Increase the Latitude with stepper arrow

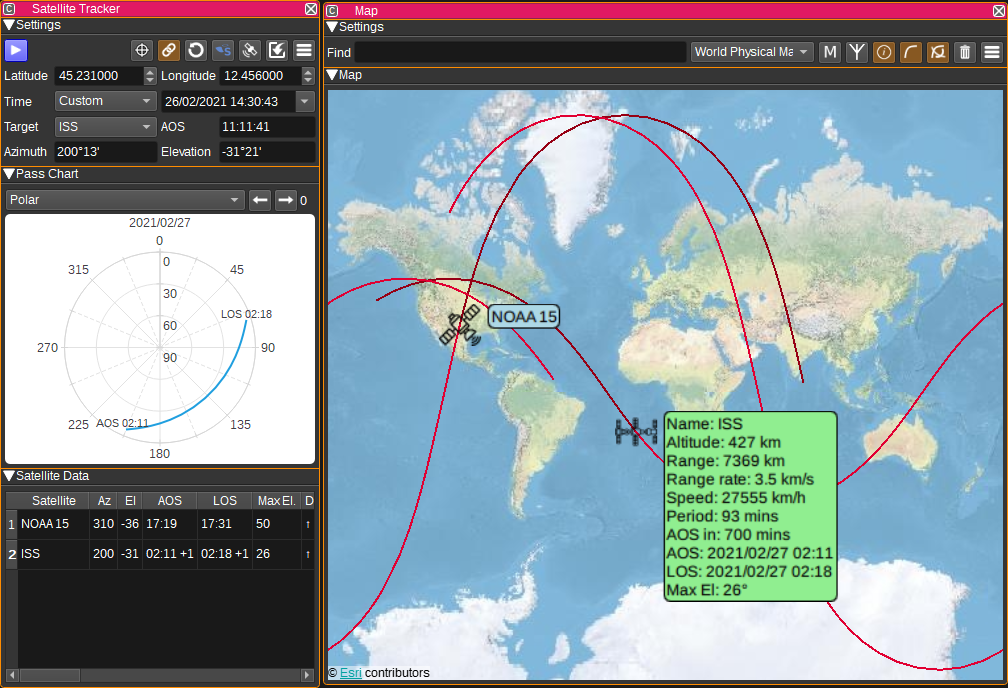[x=150, y=72]
